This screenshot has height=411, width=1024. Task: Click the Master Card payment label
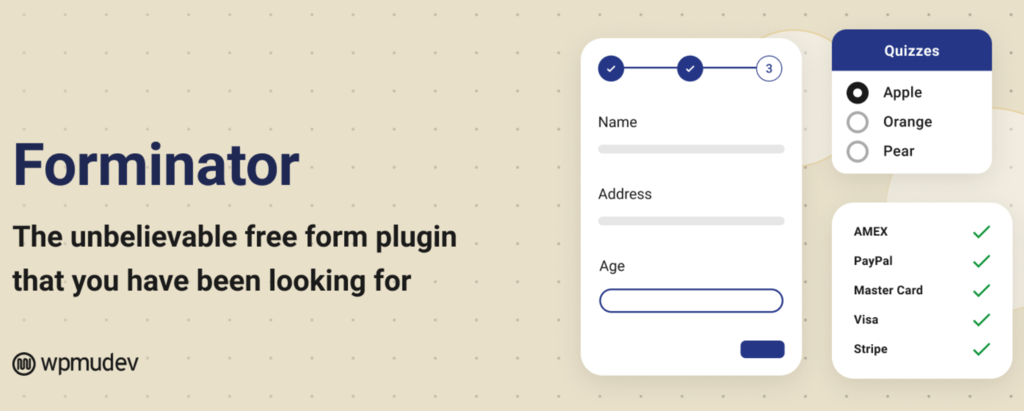point(888,290)
